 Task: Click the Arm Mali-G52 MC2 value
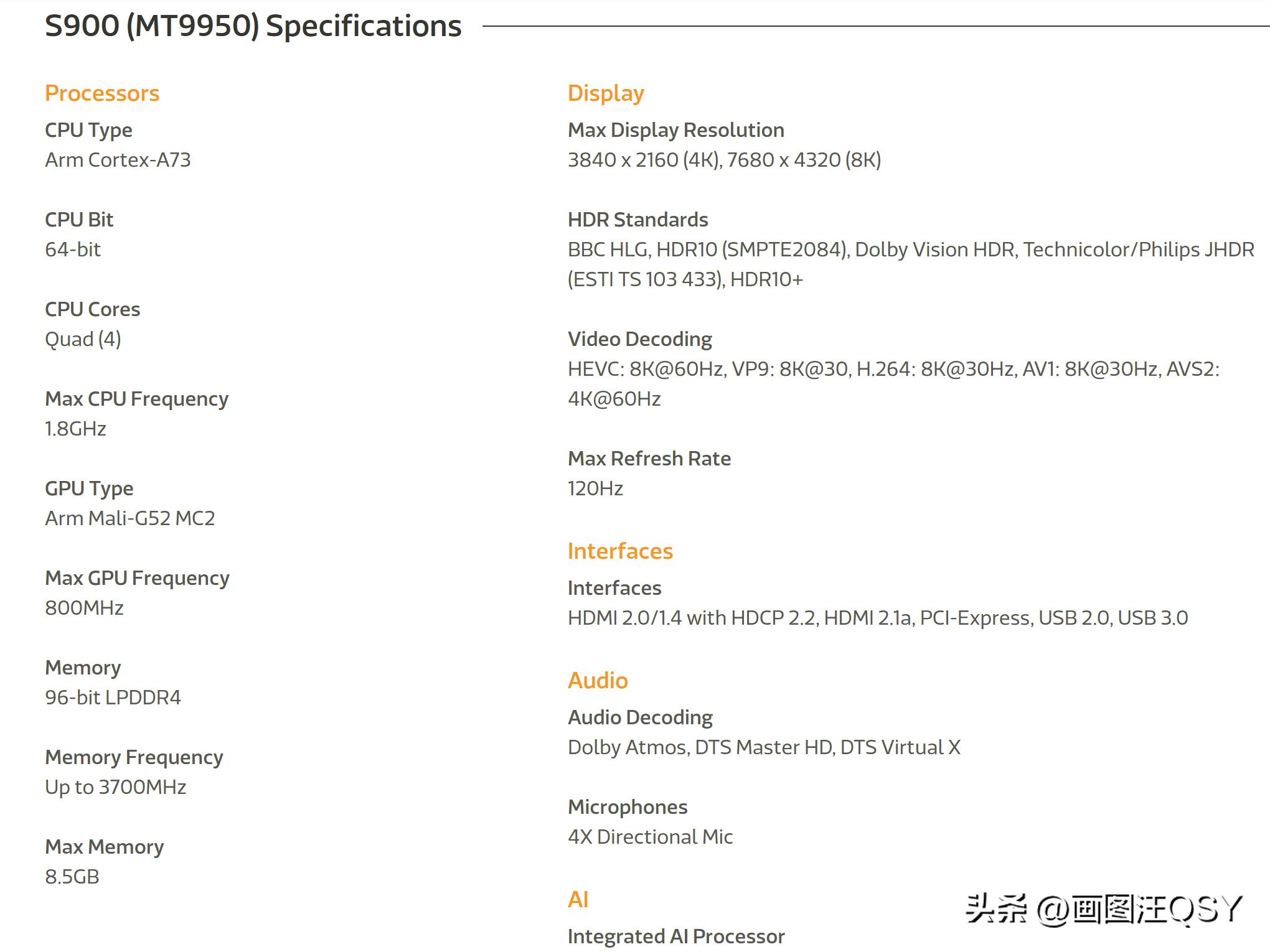[x=129, y=518]
